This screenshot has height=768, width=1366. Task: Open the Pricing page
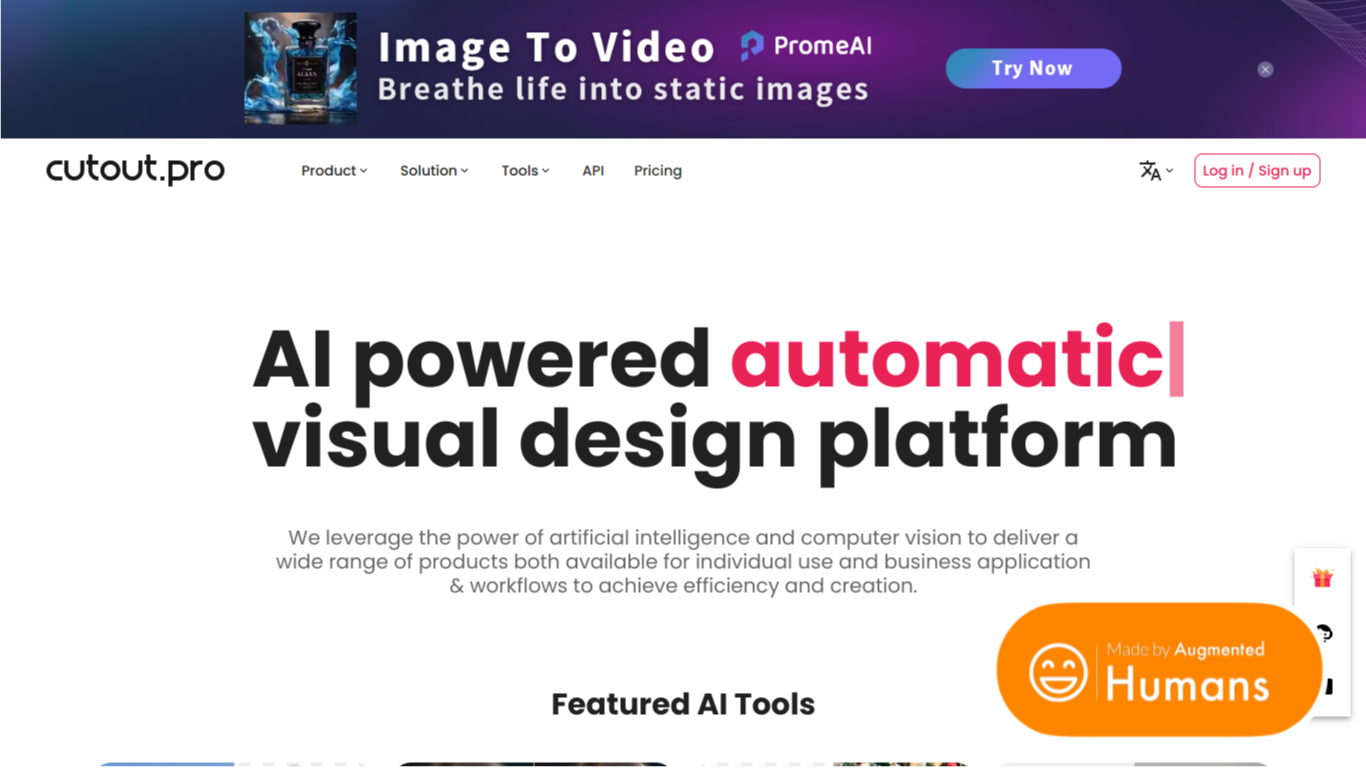pos(658,171)
